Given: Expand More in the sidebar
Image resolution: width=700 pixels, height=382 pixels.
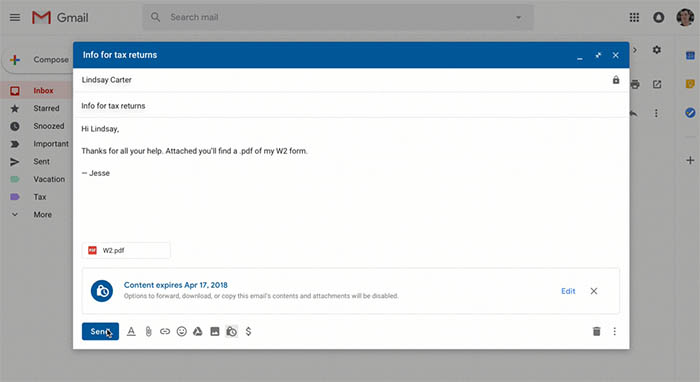Looking at the screenshot, I should point(42,215).
